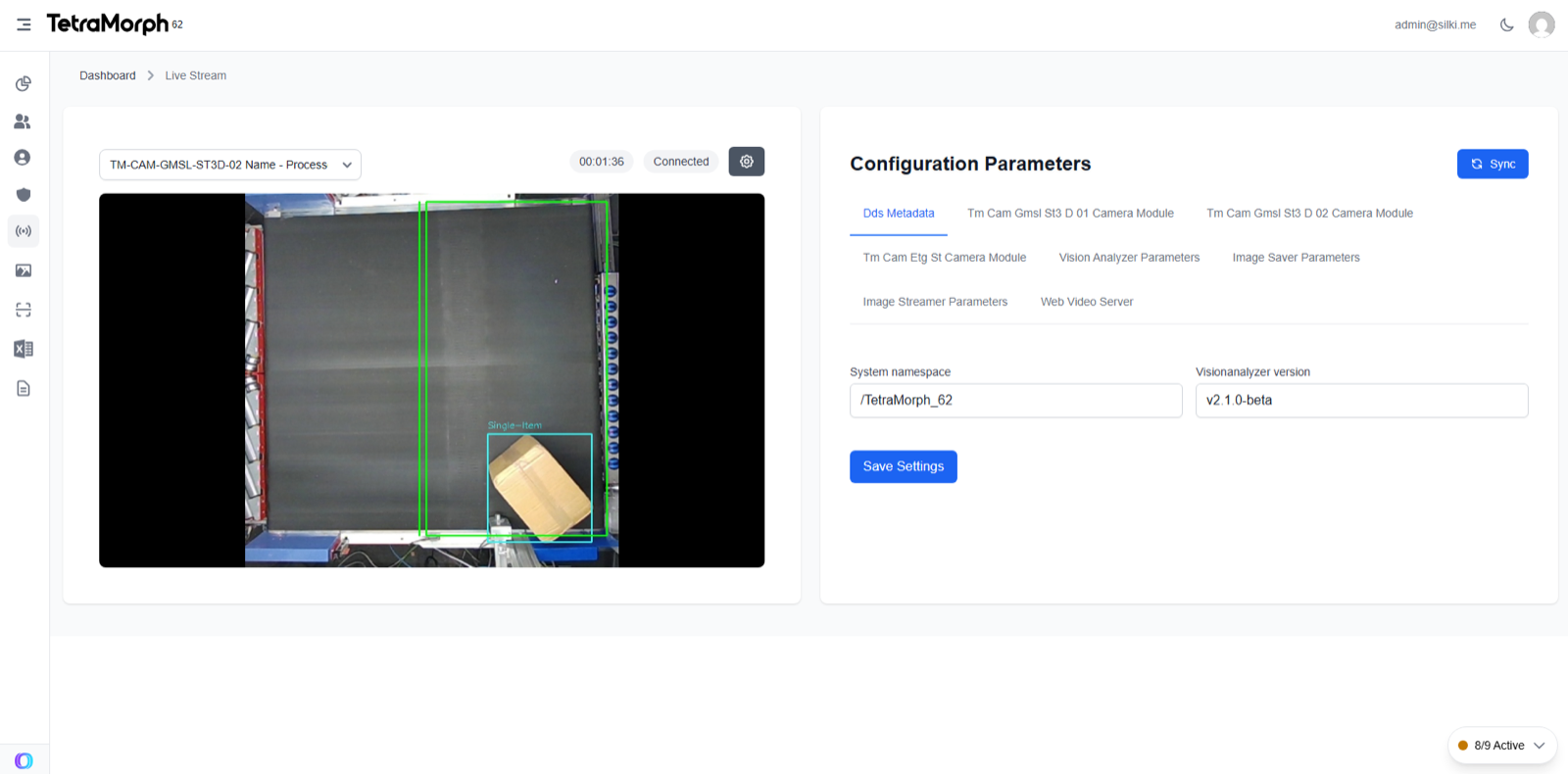The image size is (1568, 774).
Task: Open stream settings gear button
Action: pyautogui.click(x=747, y=162)
